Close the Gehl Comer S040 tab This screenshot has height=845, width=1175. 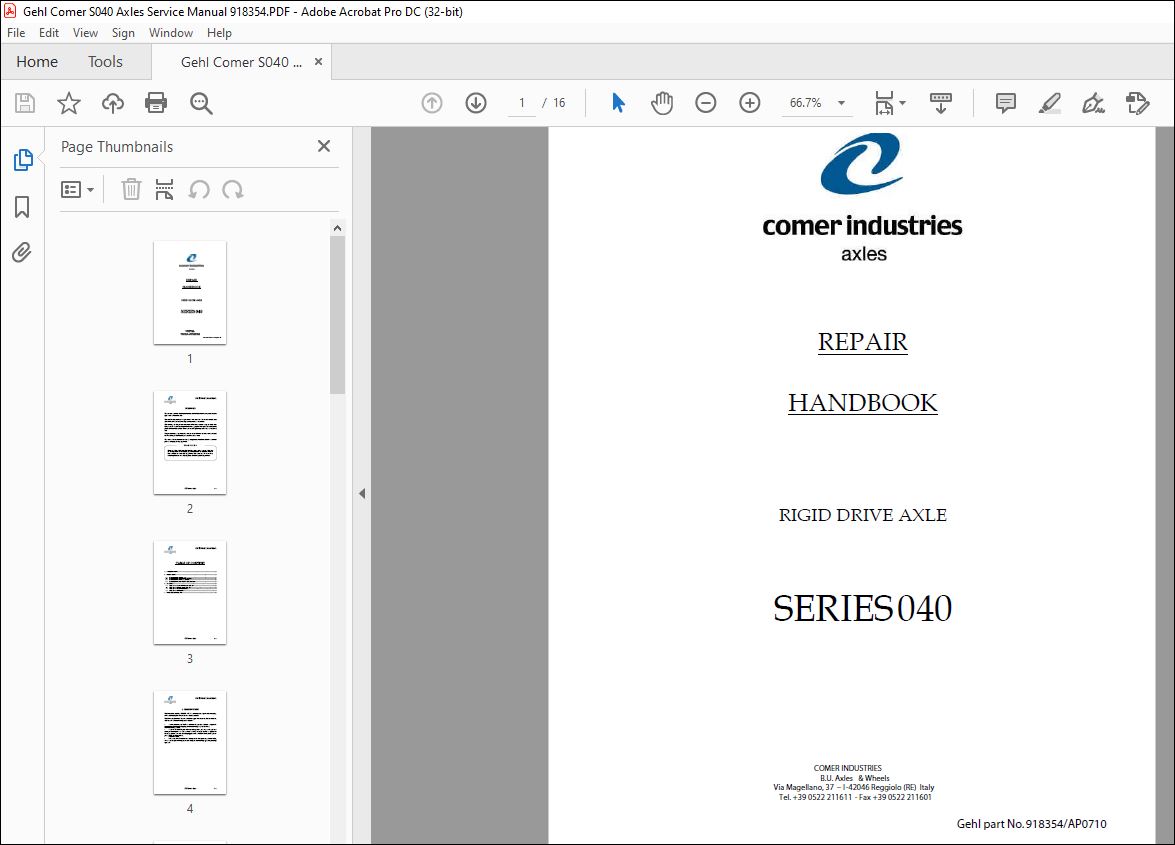pyautogui.click(x=318, y=61)
